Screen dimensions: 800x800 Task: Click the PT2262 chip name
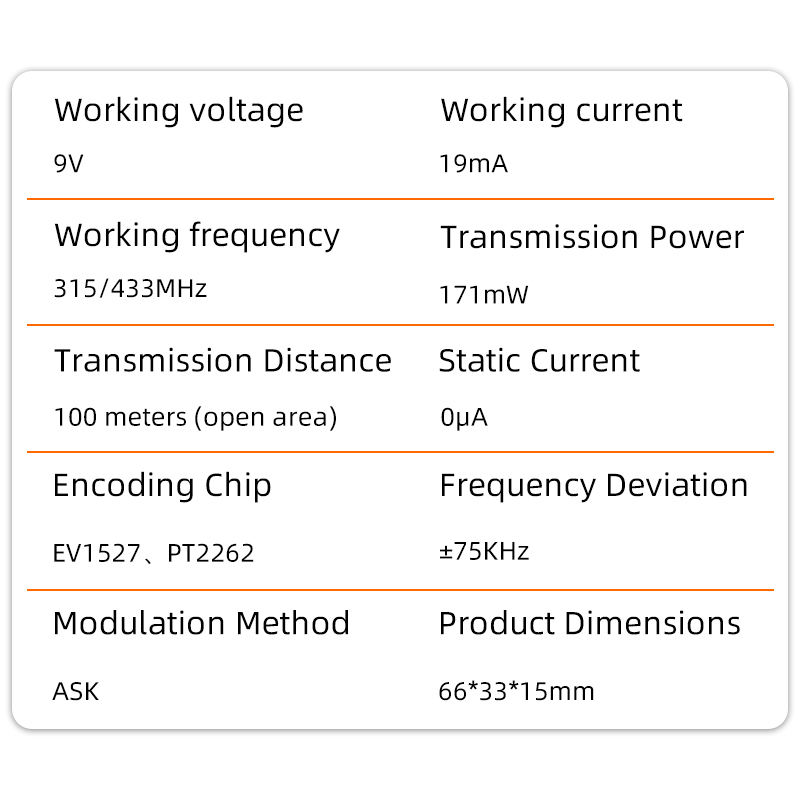(211, 553)
